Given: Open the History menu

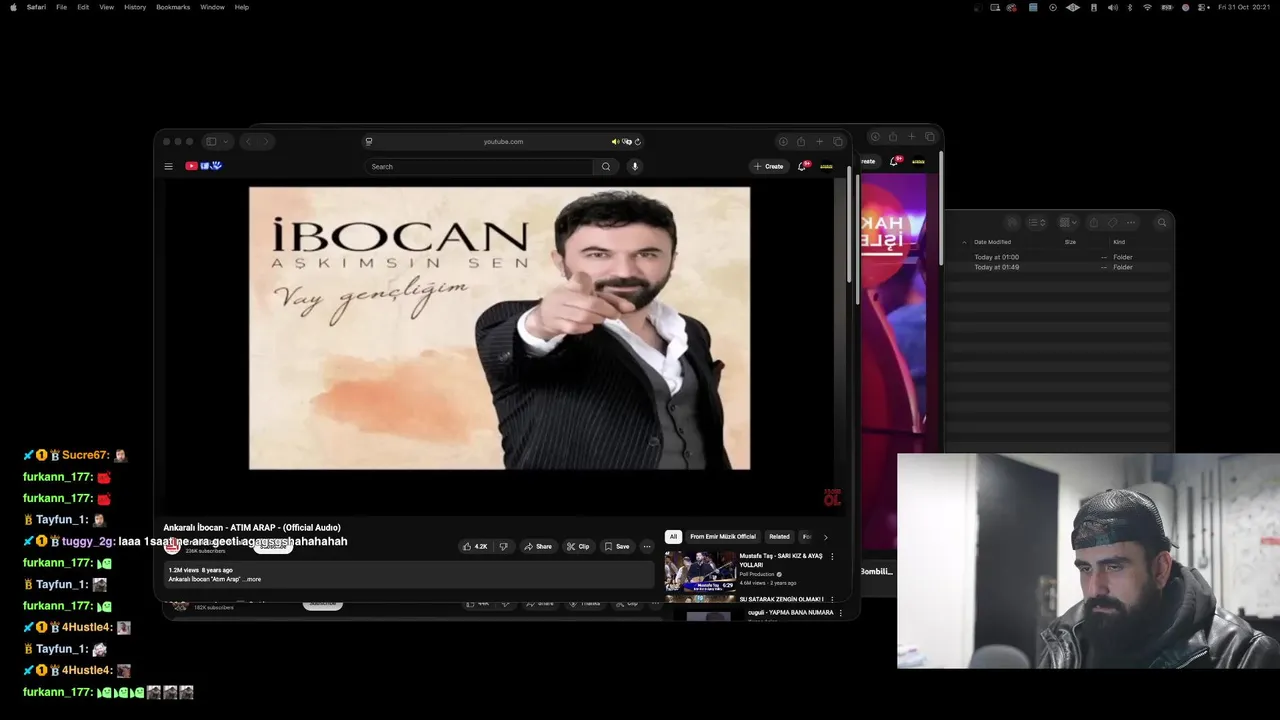Looking at the screenshot, I should (135, 7).
